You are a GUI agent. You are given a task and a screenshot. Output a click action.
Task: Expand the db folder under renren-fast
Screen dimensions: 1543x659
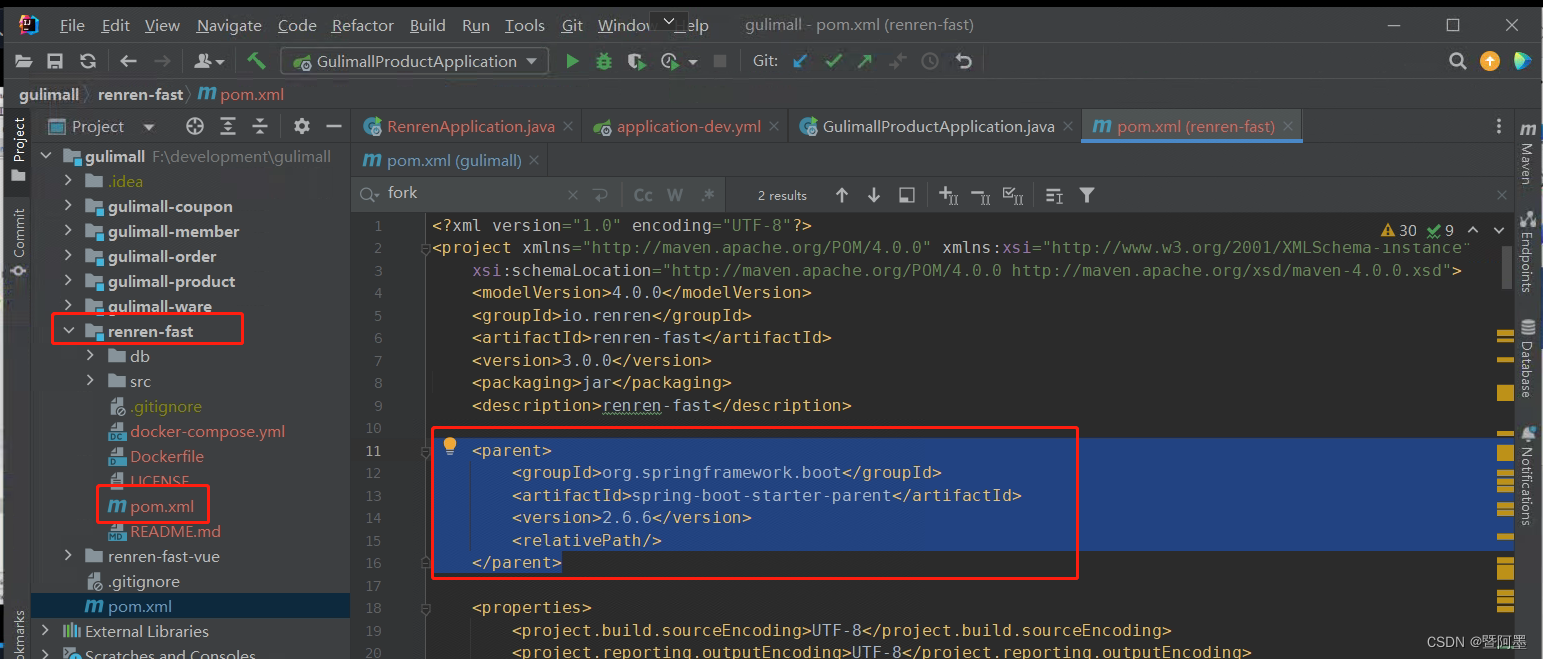click(90, 355)
